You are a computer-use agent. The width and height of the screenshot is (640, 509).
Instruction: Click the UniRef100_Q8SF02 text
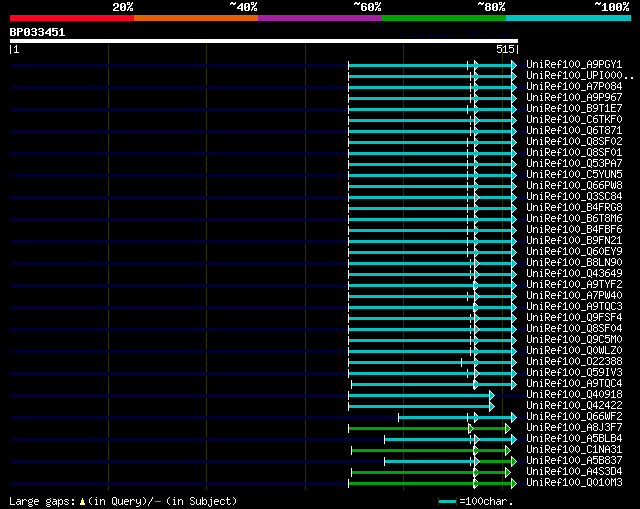[x=574, y=142]
